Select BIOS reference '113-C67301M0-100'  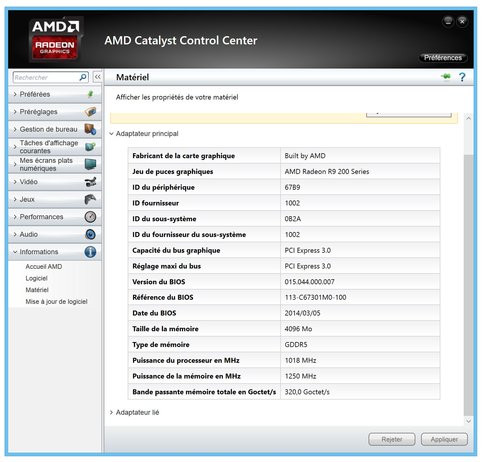(x=315, y=297)
